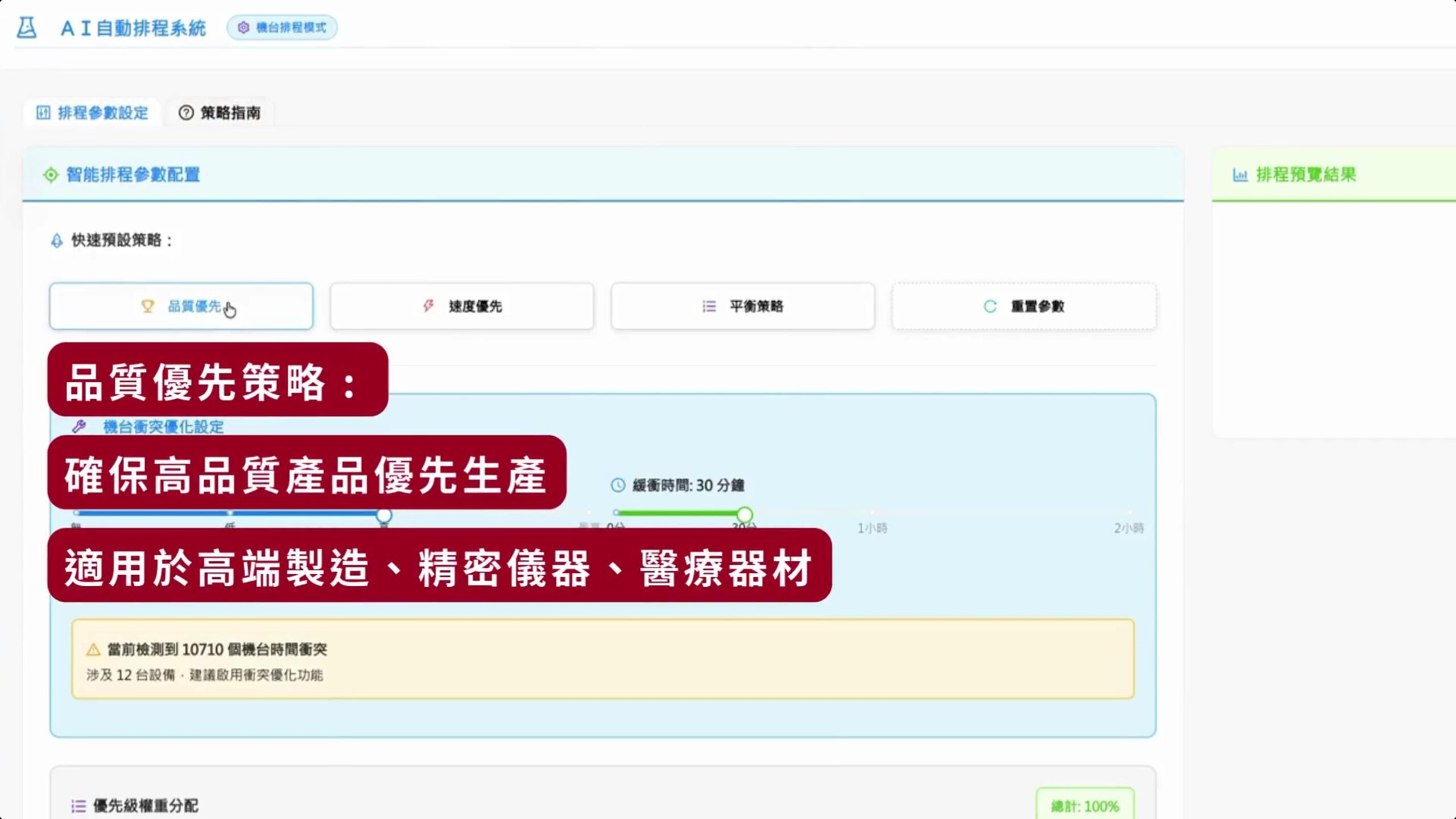Open the 策略指南 tab
The image size is (1456, 819).
click(220, 113)
